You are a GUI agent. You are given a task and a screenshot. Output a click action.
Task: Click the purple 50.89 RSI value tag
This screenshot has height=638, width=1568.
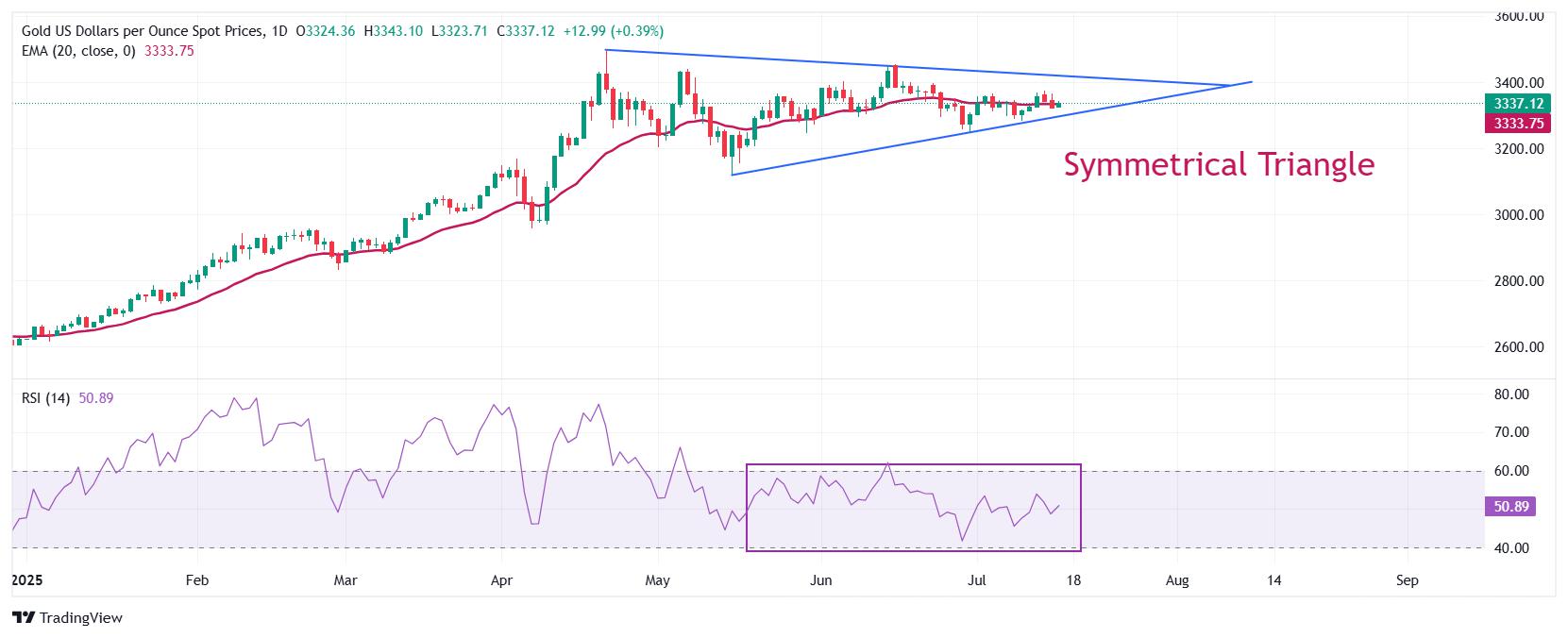pyautogui.click(x=1510, y=507)
